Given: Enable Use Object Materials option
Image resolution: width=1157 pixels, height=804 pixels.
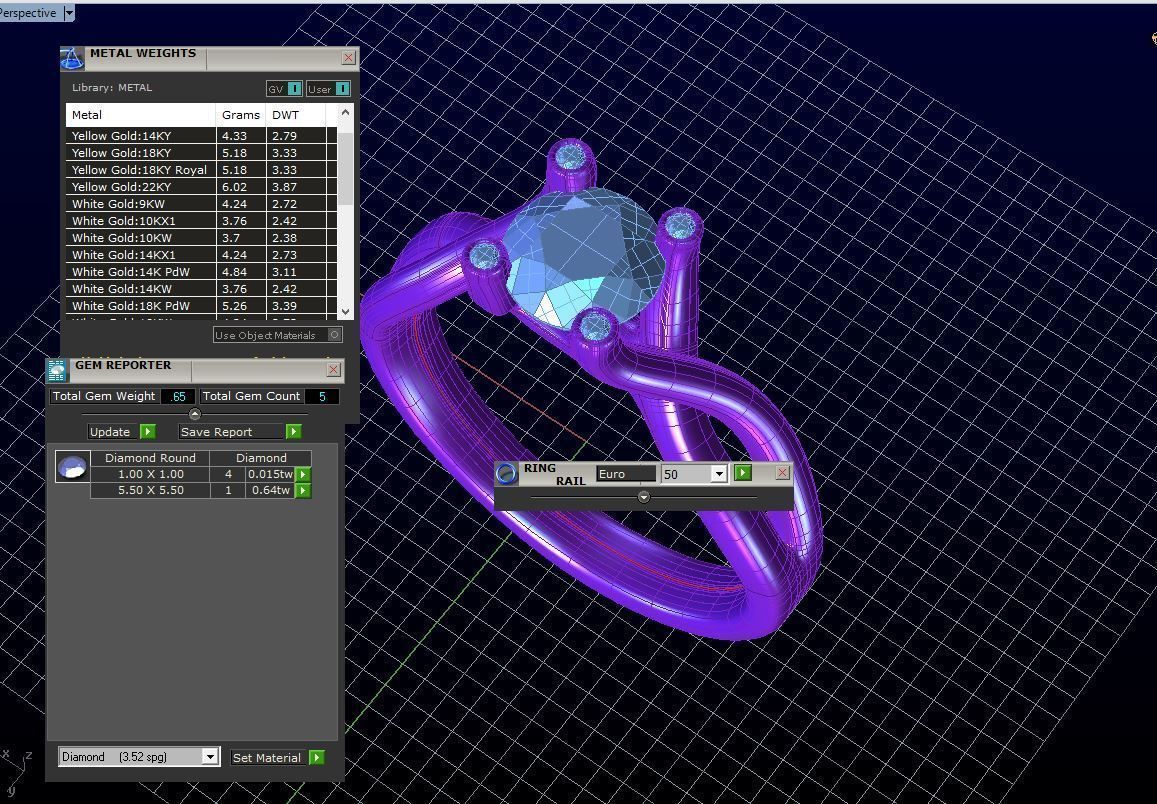Looking at the screenshot, I should click(277, 335).
